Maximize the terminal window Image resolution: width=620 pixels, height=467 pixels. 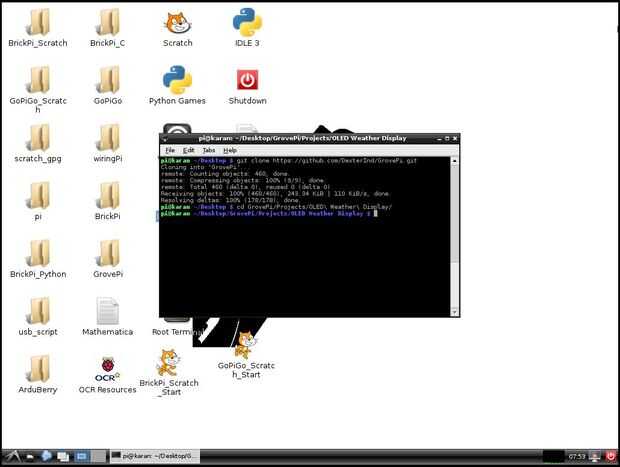pyautogui.click(x=447, y=139)
